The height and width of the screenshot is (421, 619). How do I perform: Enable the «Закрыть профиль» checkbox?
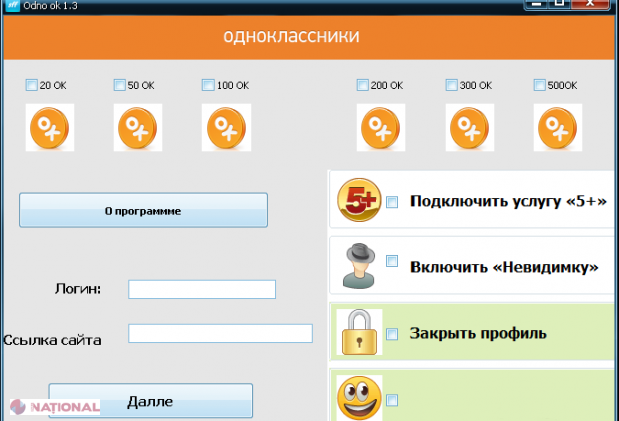point(392,334)
